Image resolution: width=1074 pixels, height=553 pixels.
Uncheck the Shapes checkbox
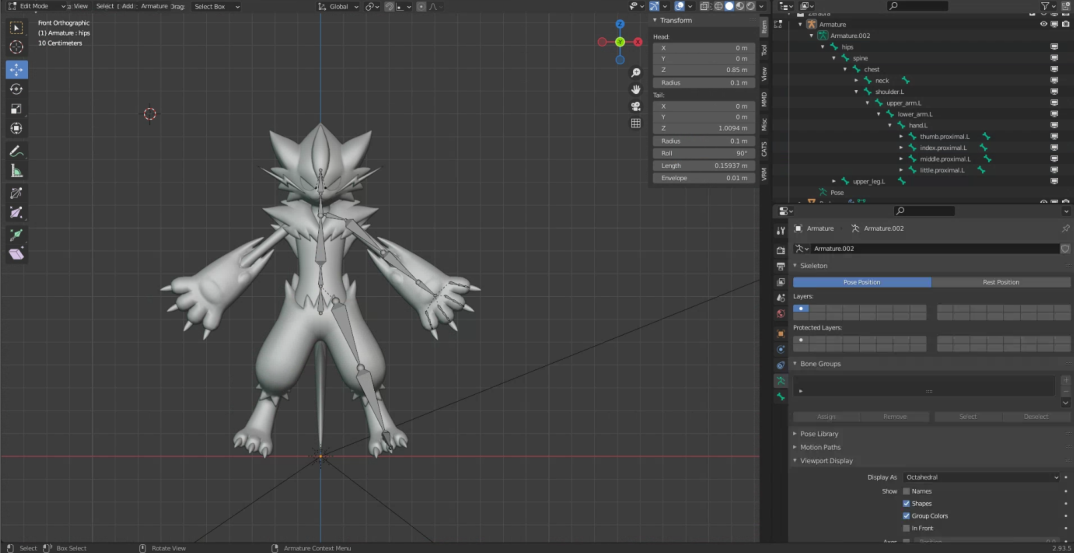[x=906, y=504]
